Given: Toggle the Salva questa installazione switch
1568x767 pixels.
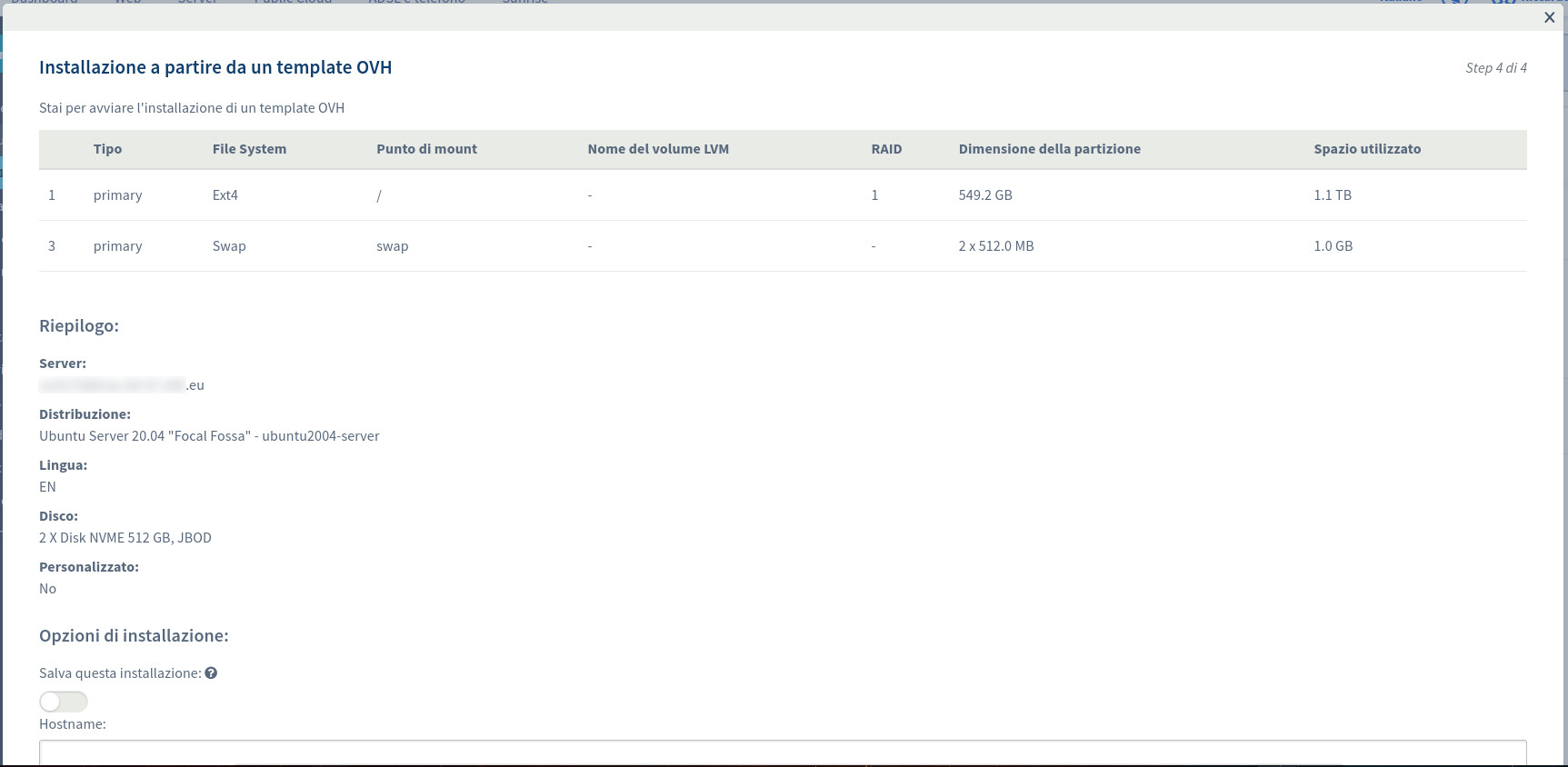Looking at the screenshot, I should pos(64,702).
